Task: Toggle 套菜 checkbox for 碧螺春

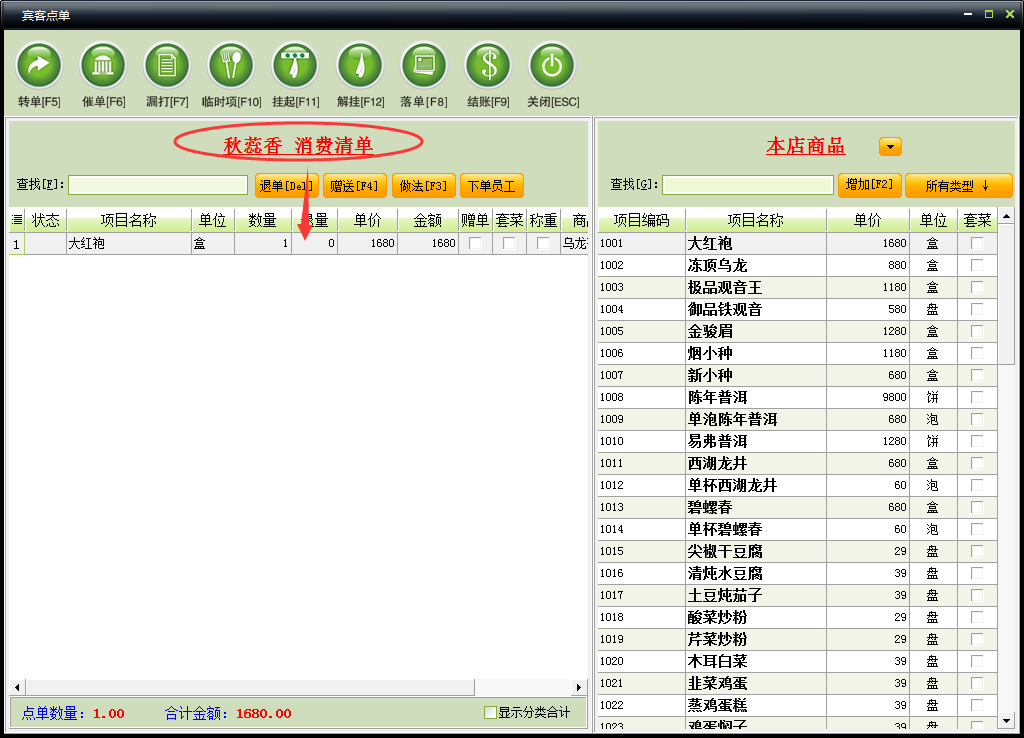Action: (977, 507)
